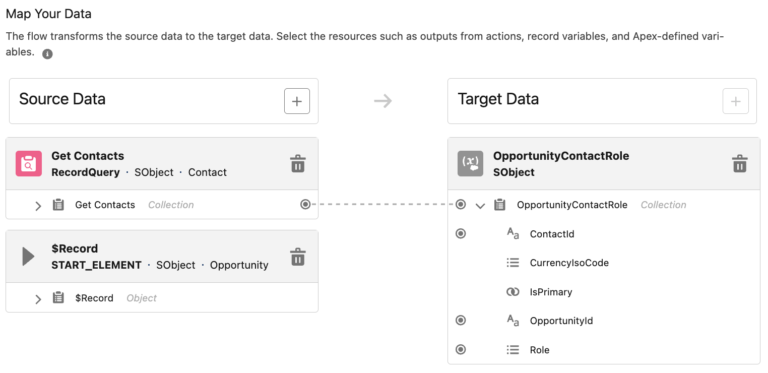Screen dimensions: 768x373
Task: Click the OpportunityContactRole variable icon
Action: [470, 163]
